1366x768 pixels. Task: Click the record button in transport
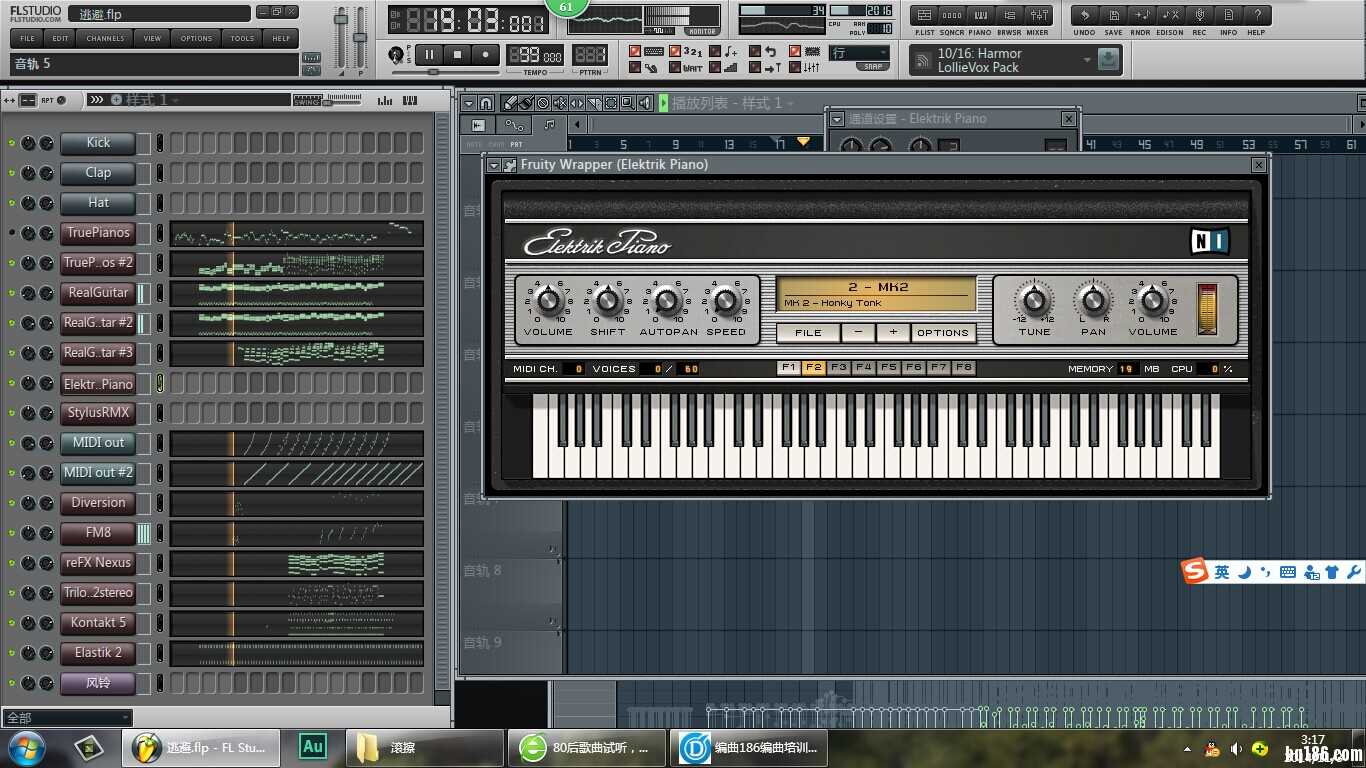pos(485,55)
